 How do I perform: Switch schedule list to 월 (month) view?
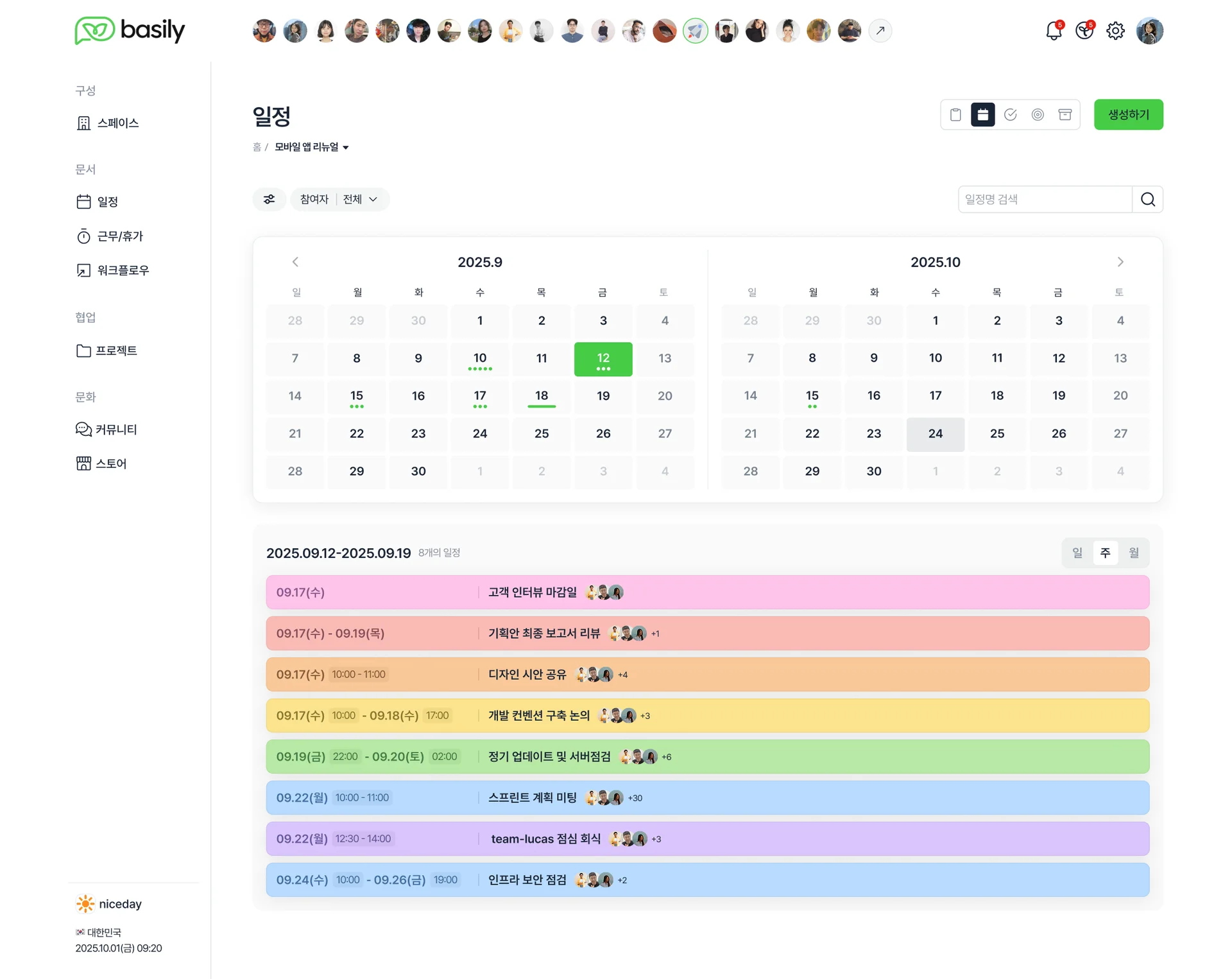[x=1134, y=553]
